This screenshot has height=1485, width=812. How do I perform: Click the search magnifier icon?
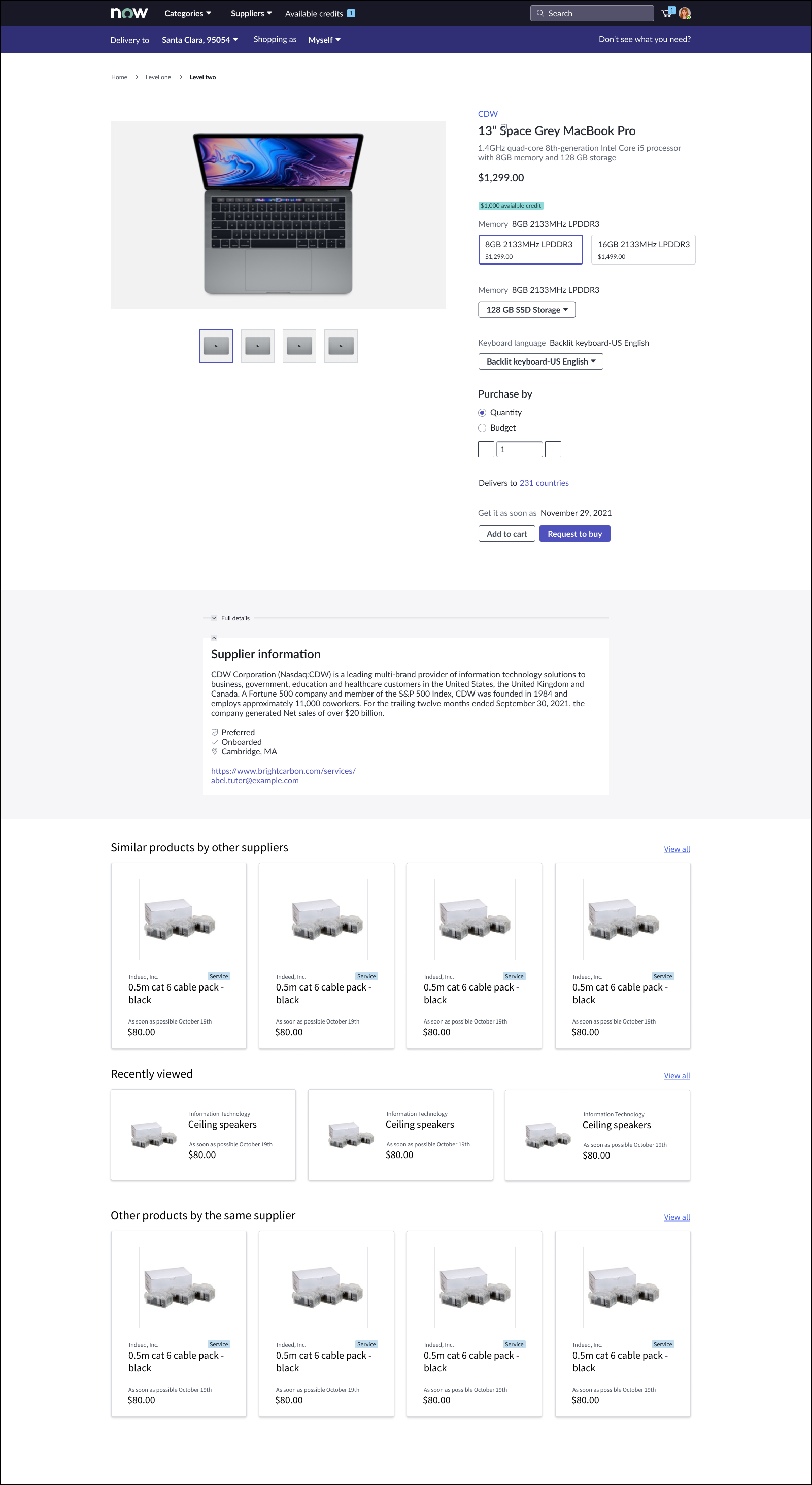click(x=540, y=13)
